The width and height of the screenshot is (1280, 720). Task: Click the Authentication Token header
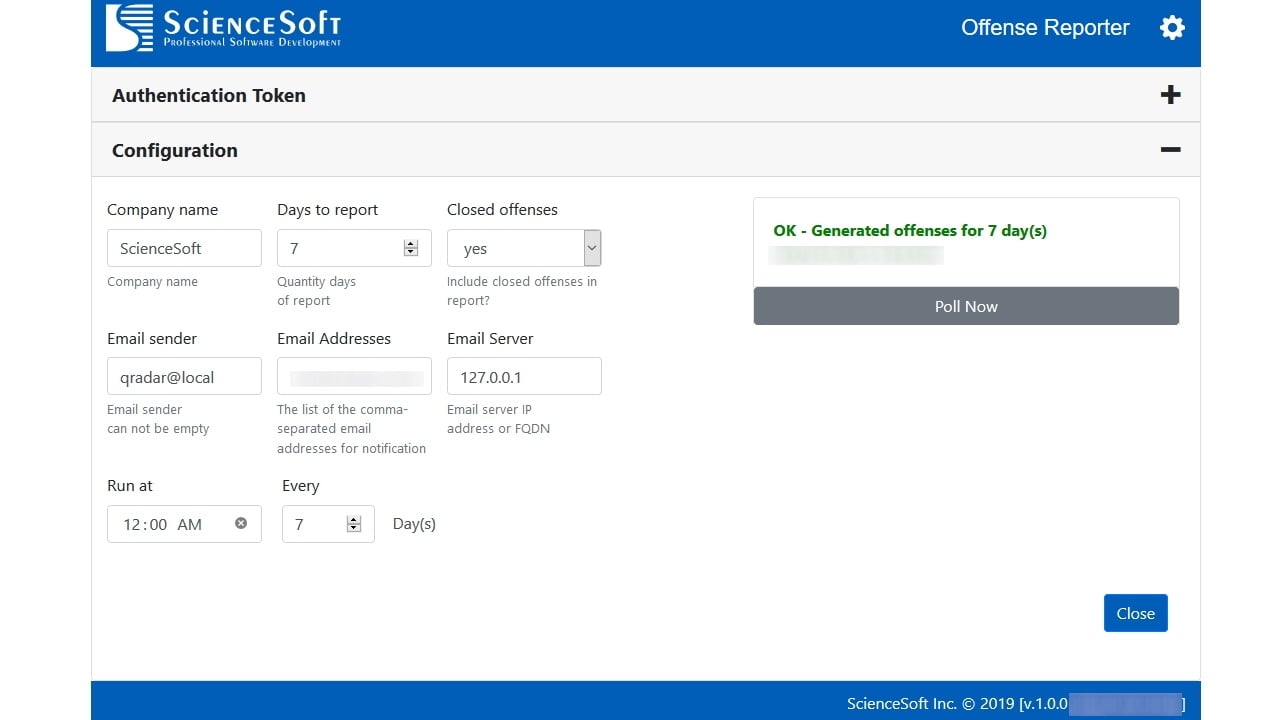coord(209,96)
